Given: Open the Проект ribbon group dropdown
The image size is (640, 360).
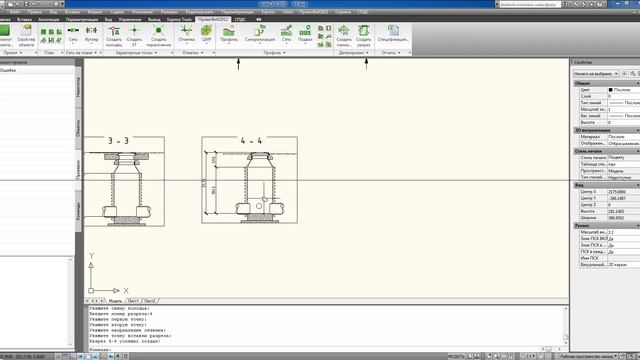Looking at the screenshot, I should click(12, 53).
